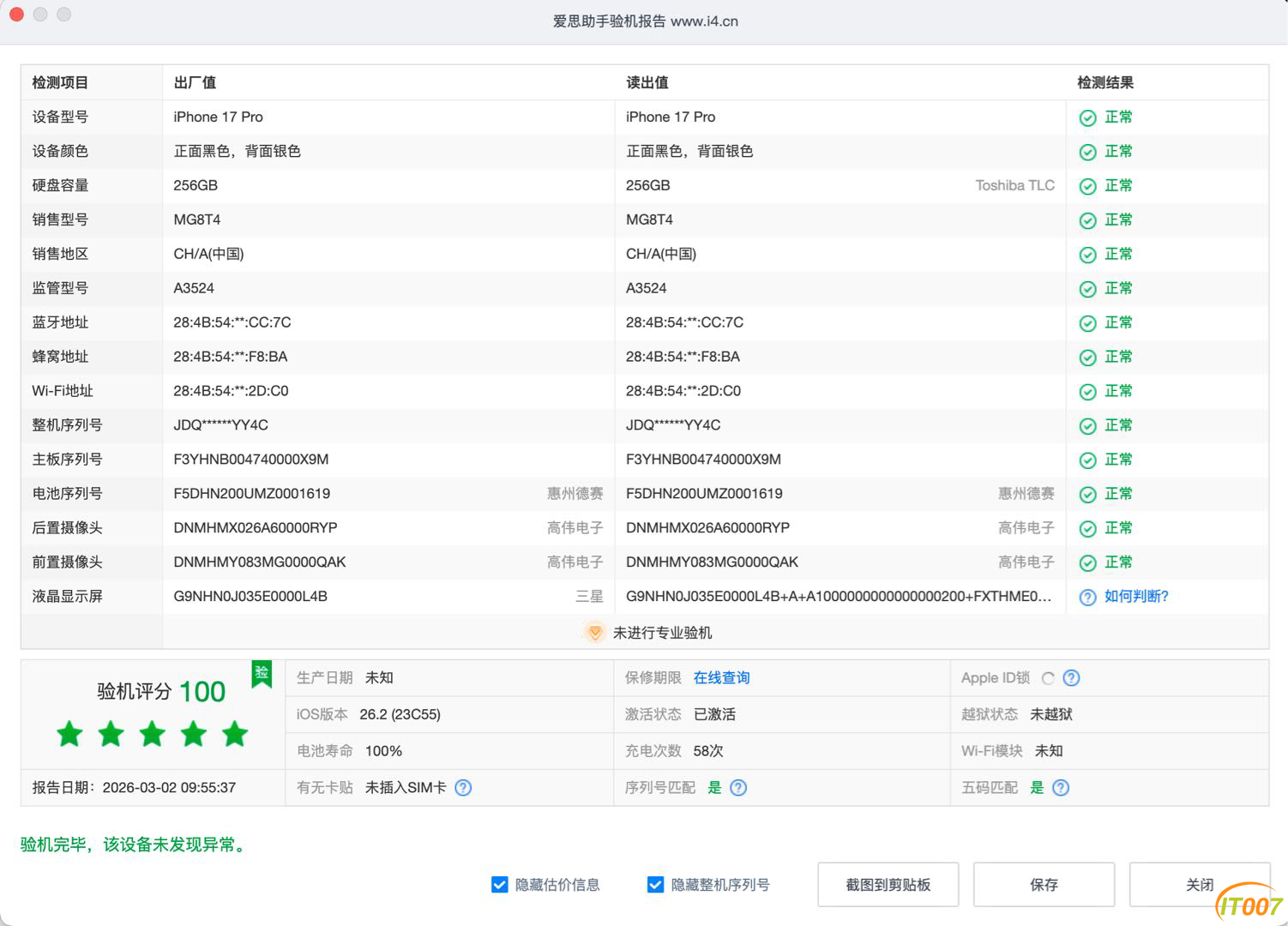Click the fifth green rating star
The height and width of the screenshot is (926, 1288).
pos(235,734)
